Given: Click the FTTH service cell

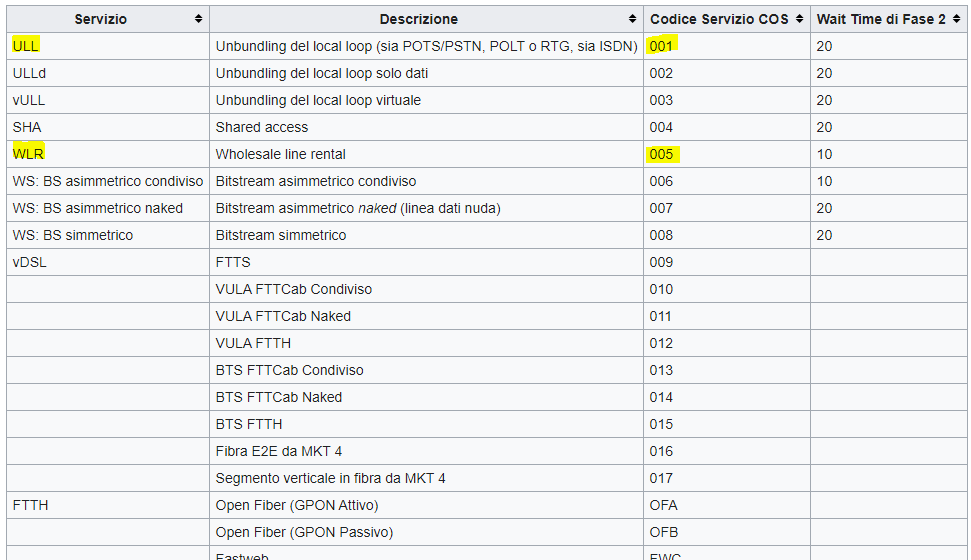Looking at the screenshot, I should point(31,505).
